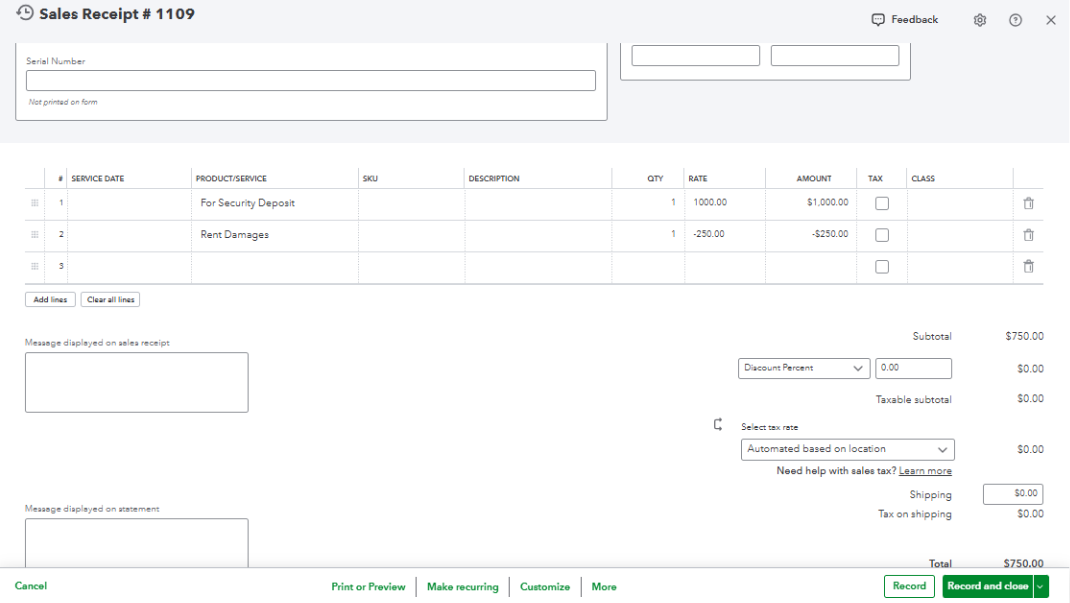Click the Serial Number input field

(x=311, y=81)
